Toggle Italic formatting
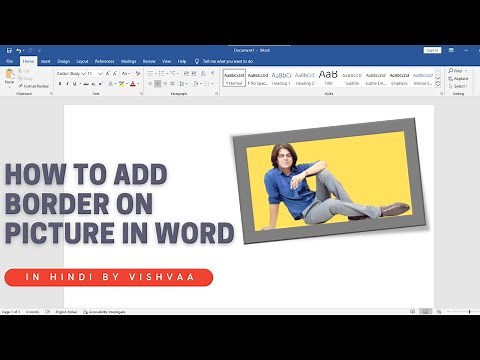 click(x=67, y=84)
